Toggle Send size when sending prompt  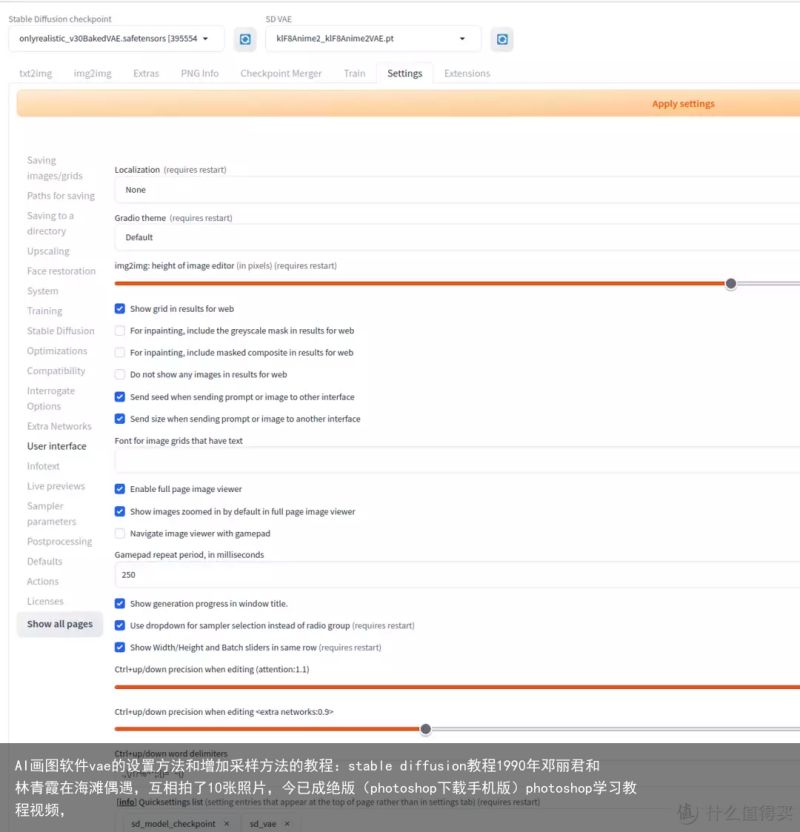tap(120, 419)
